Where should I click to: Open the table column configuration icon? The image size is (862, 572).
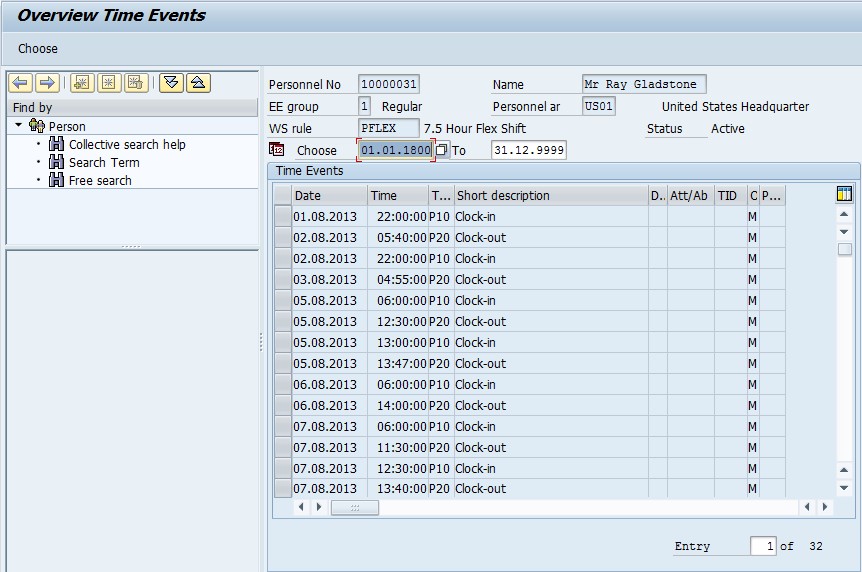tap(844, 195)
